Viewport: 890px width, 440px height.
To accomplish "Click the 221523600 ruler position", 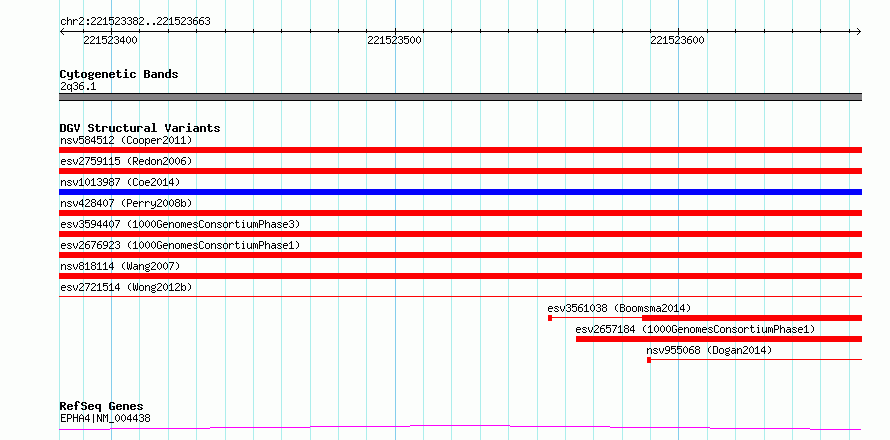I will (678, 40).
